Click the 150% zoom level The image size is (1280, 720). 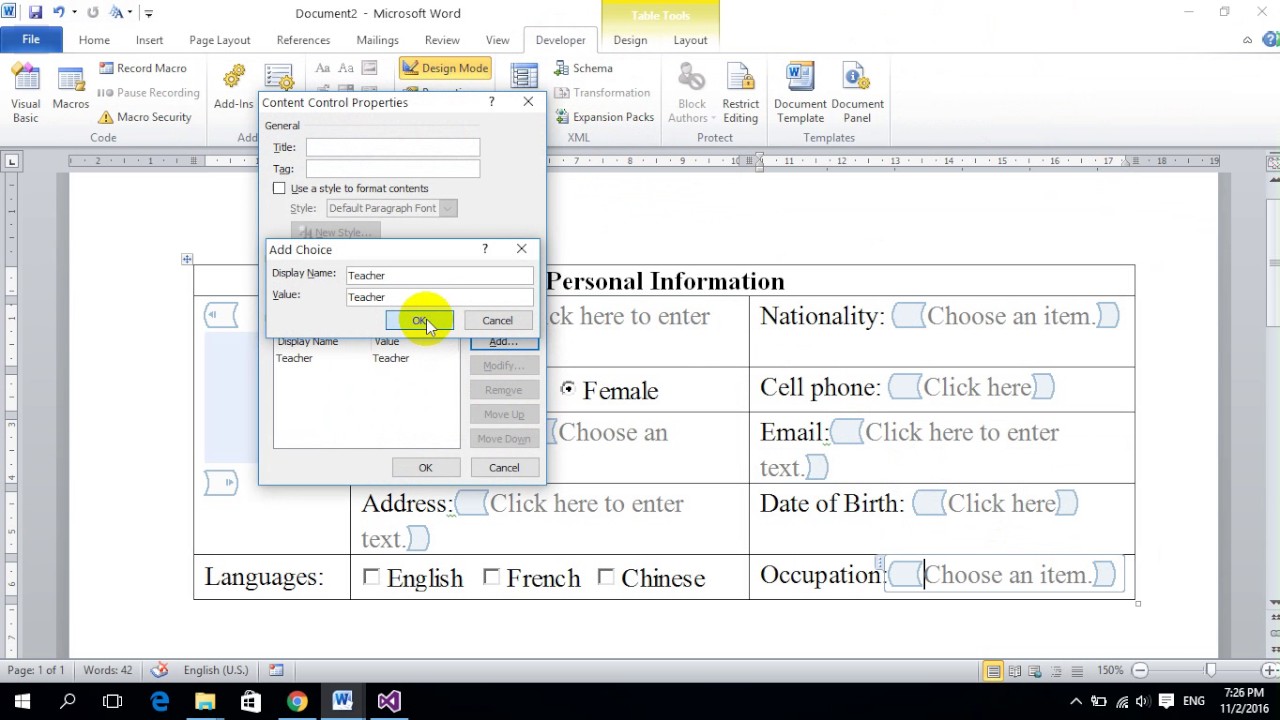(1110, 670)
